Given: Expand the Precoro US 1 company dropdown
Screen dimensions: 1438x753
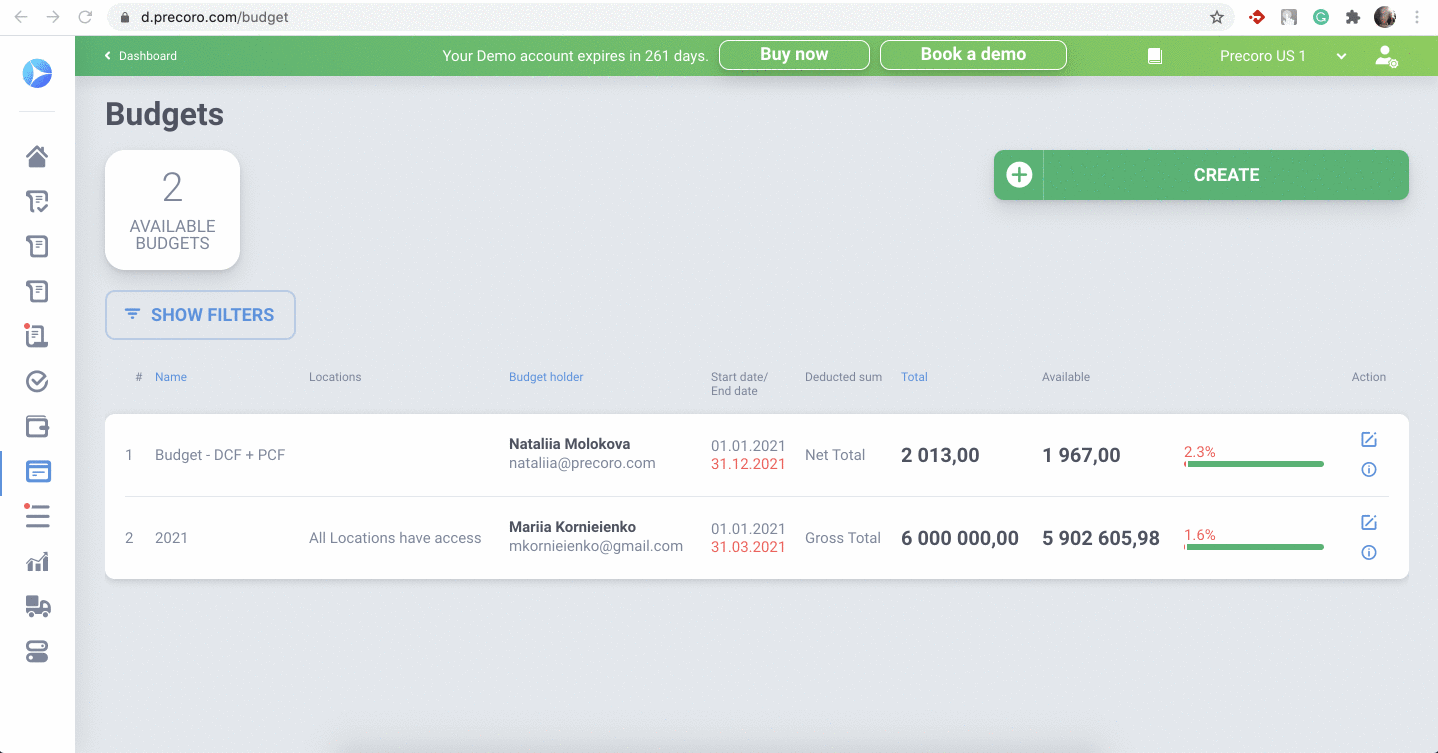Looking at the screenshot, I should (1283, 56).
